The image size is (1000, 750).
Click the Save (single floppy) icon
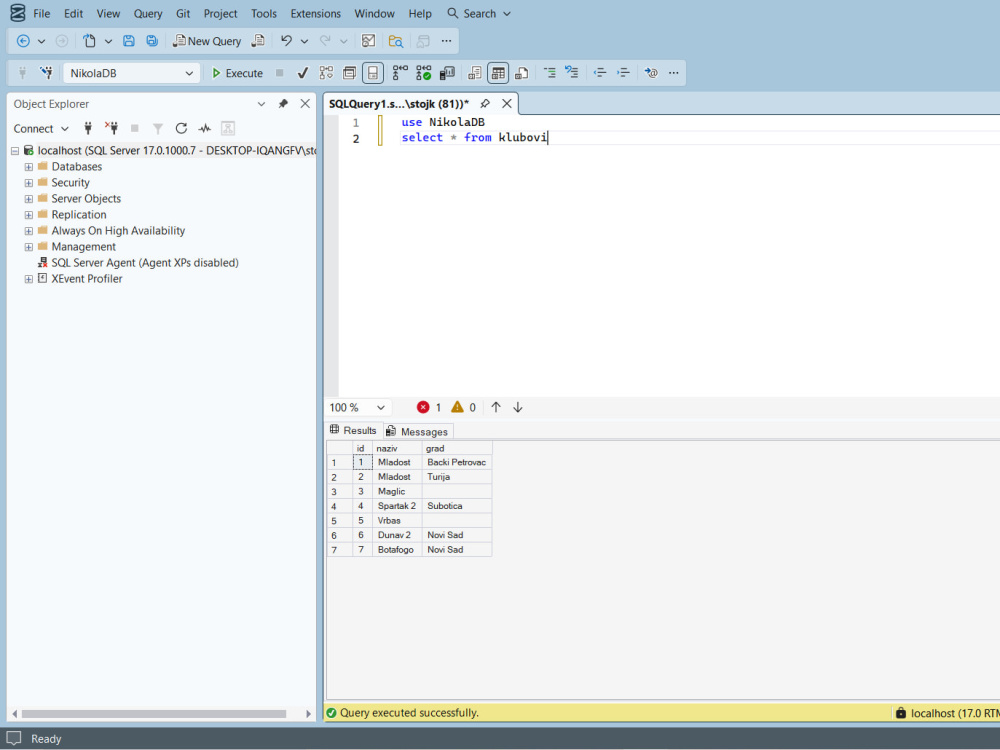click(x=129, y=41)
